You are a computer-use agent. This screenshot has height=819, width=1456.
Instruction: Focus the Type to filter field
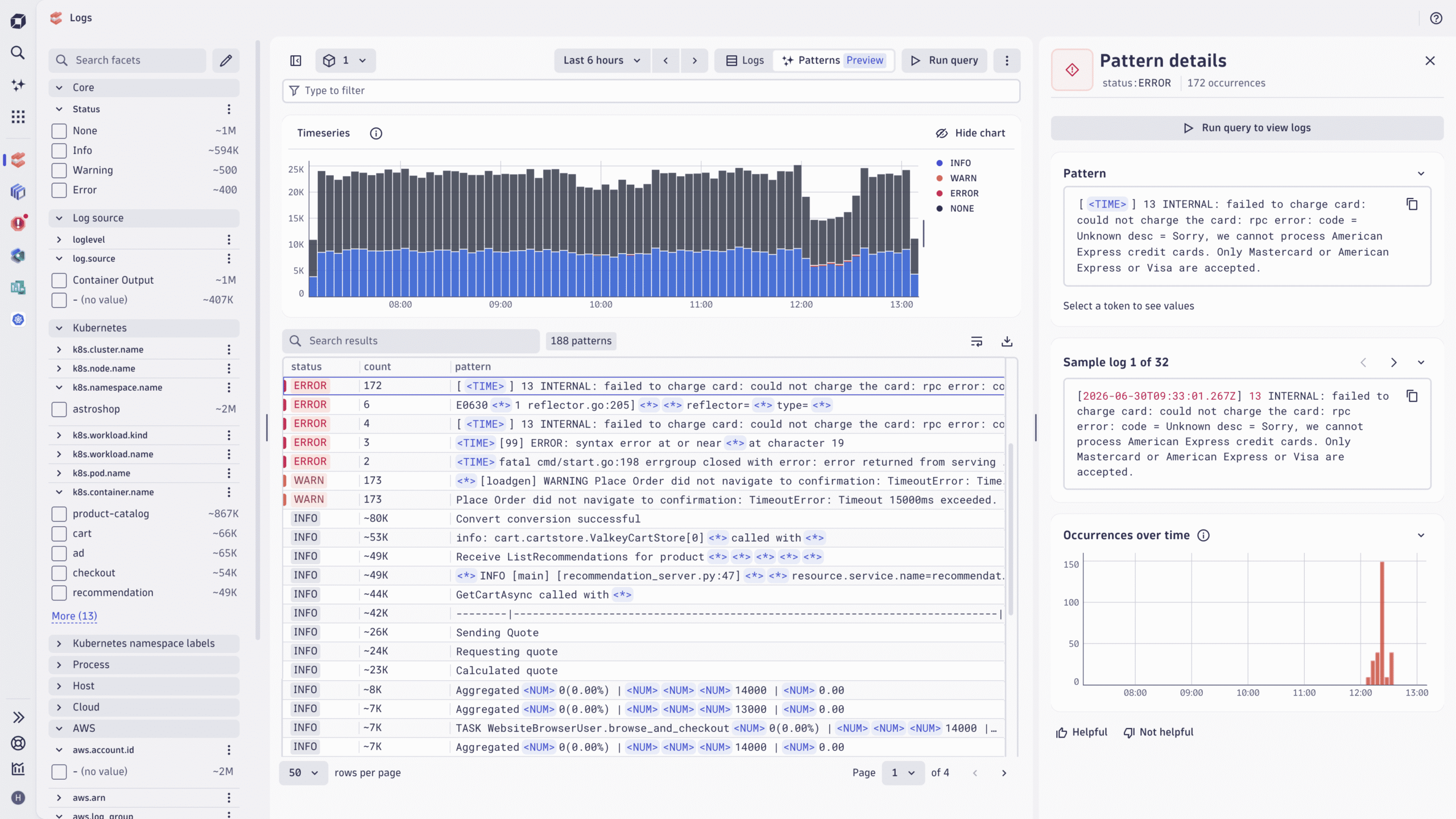[x=651, y=91]
